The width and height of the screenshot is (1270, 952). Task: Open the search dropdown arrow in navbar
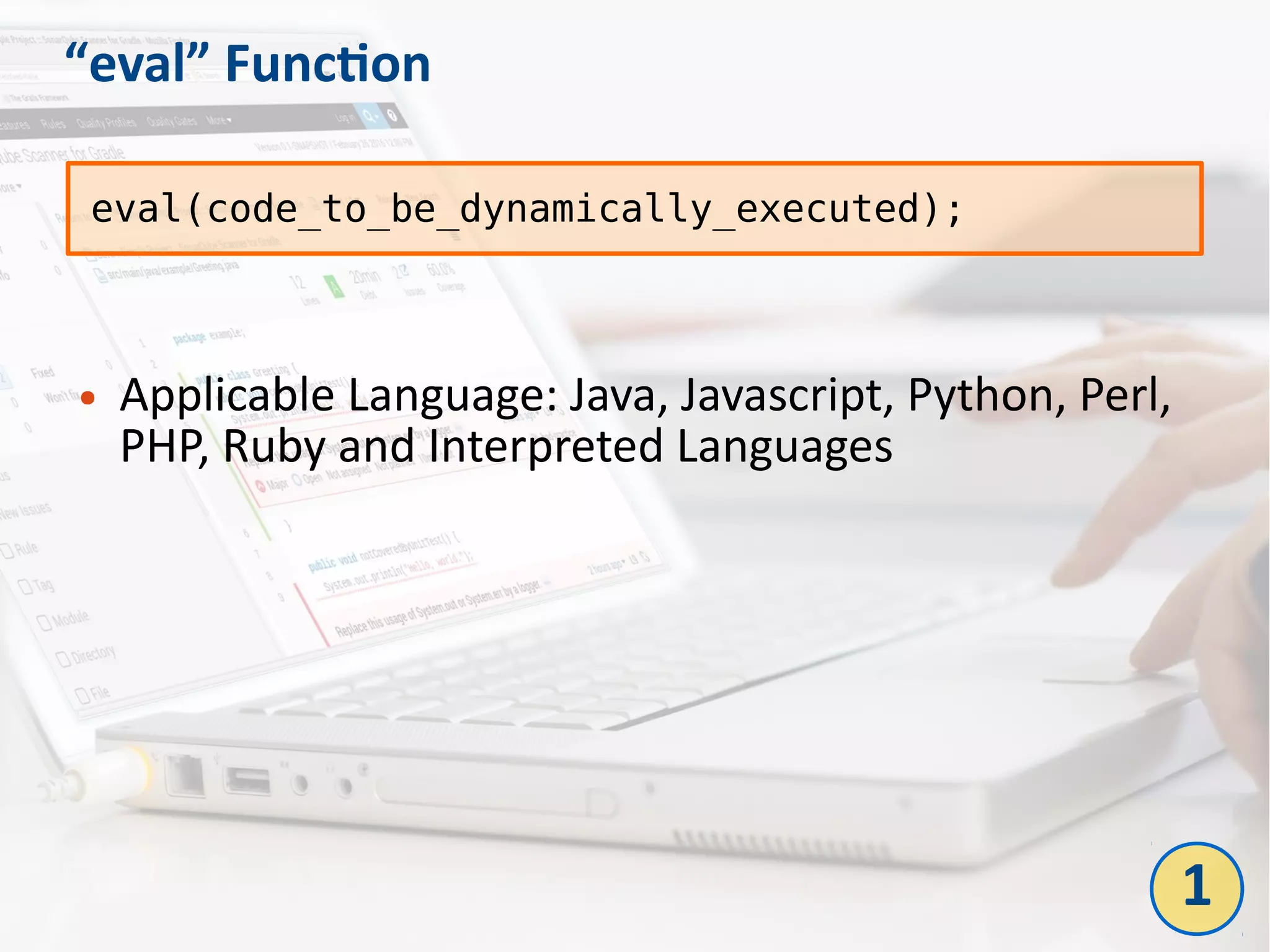pos(376,117)
